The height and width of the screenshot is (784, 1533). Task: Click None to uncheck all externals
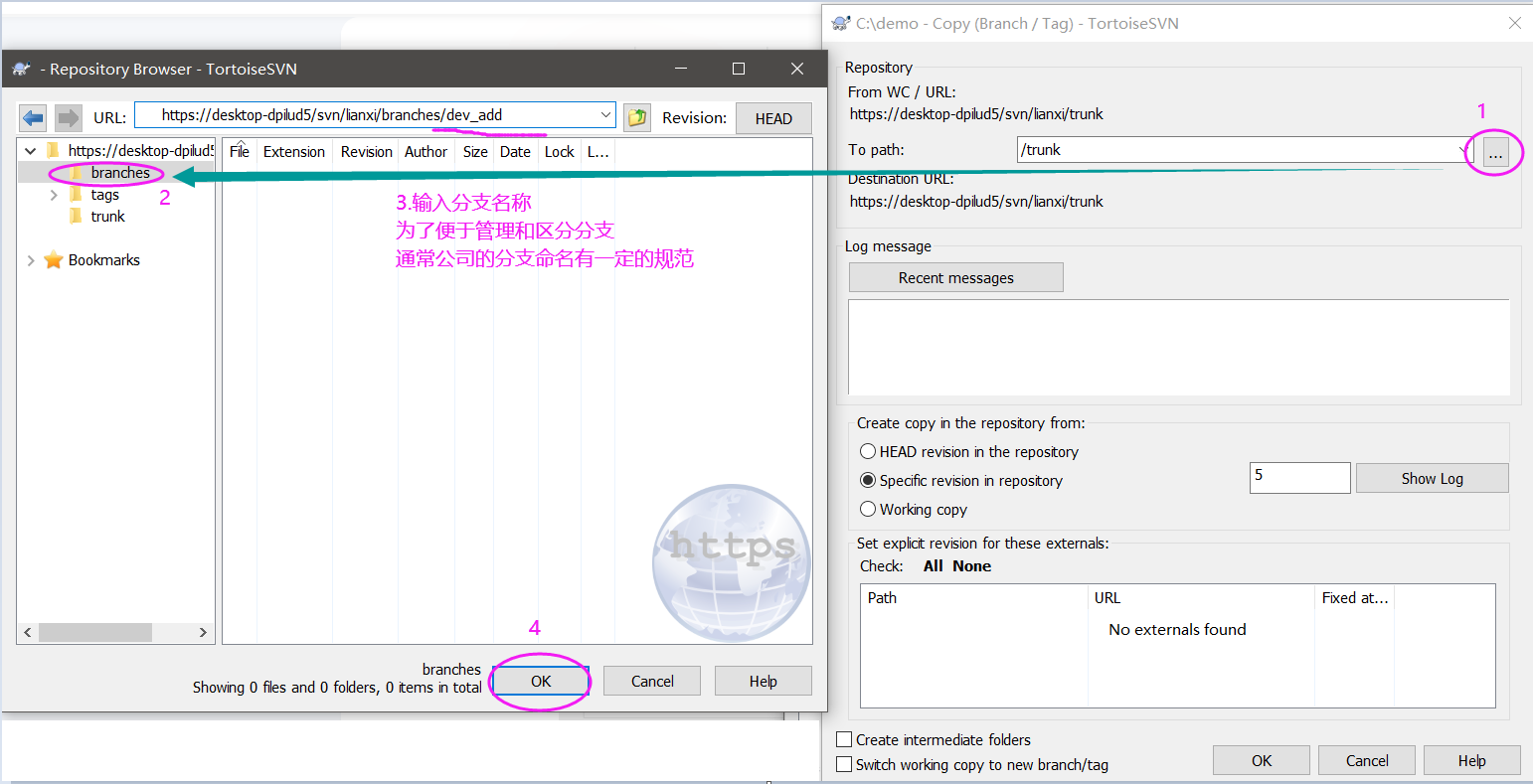point(972,566)
